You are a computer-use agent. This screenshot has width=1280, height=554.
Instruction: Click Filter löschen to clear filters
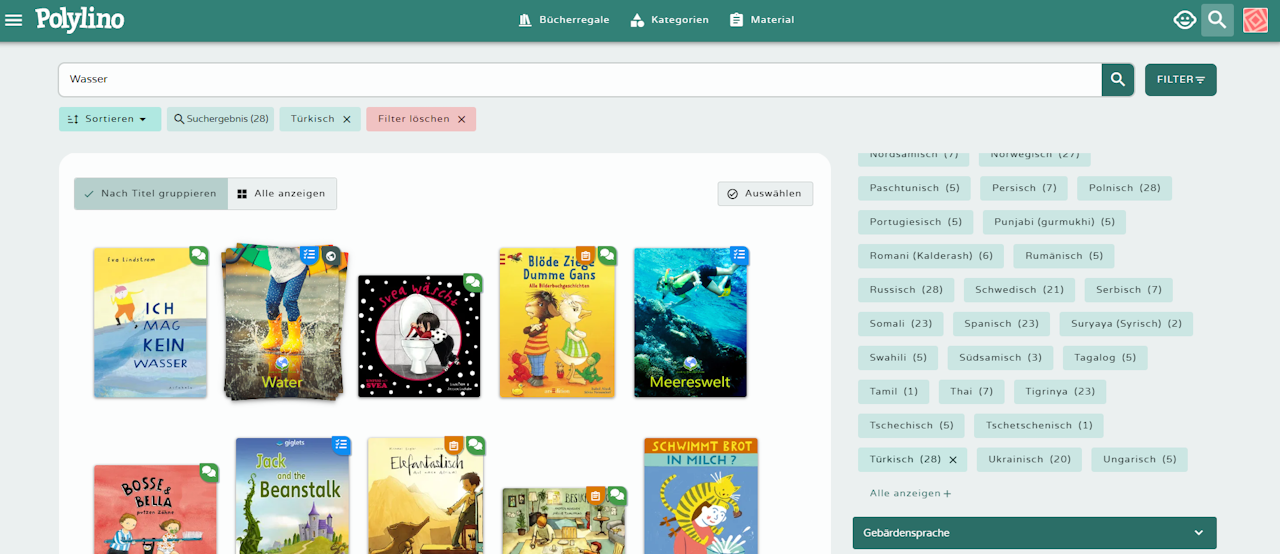421,119
